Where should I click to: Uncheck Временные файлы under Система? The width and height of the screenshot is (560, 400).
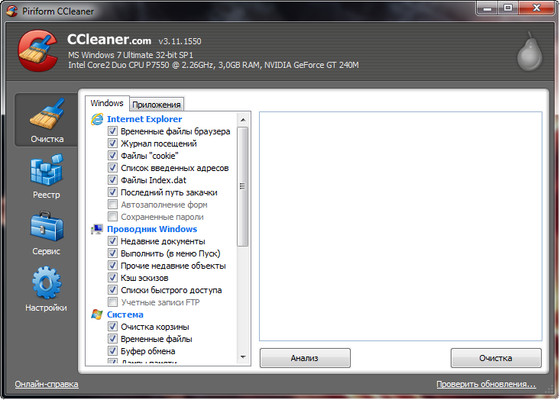point(112,339)
